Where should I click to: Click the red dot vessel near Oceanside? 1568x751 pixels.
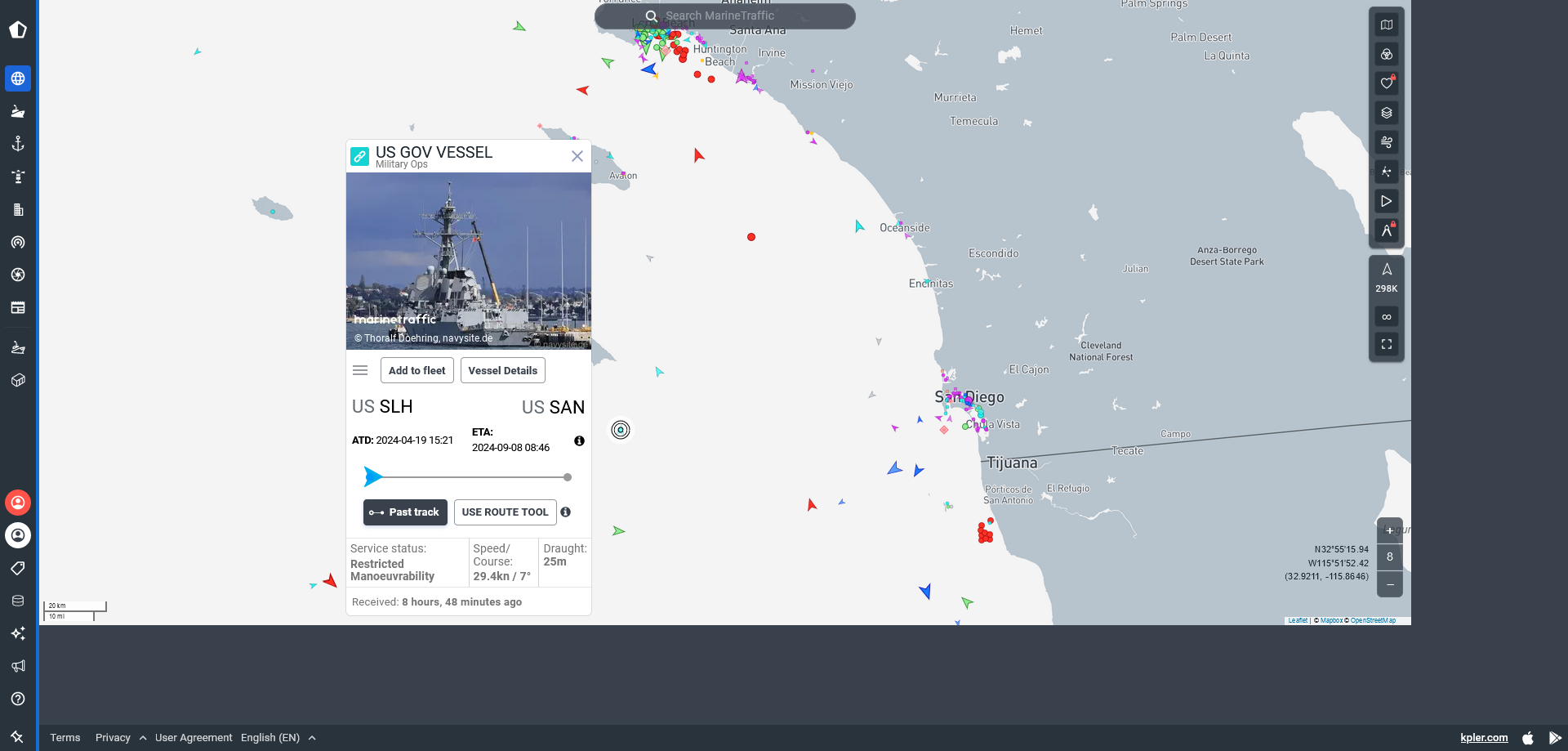click(751, 237)
